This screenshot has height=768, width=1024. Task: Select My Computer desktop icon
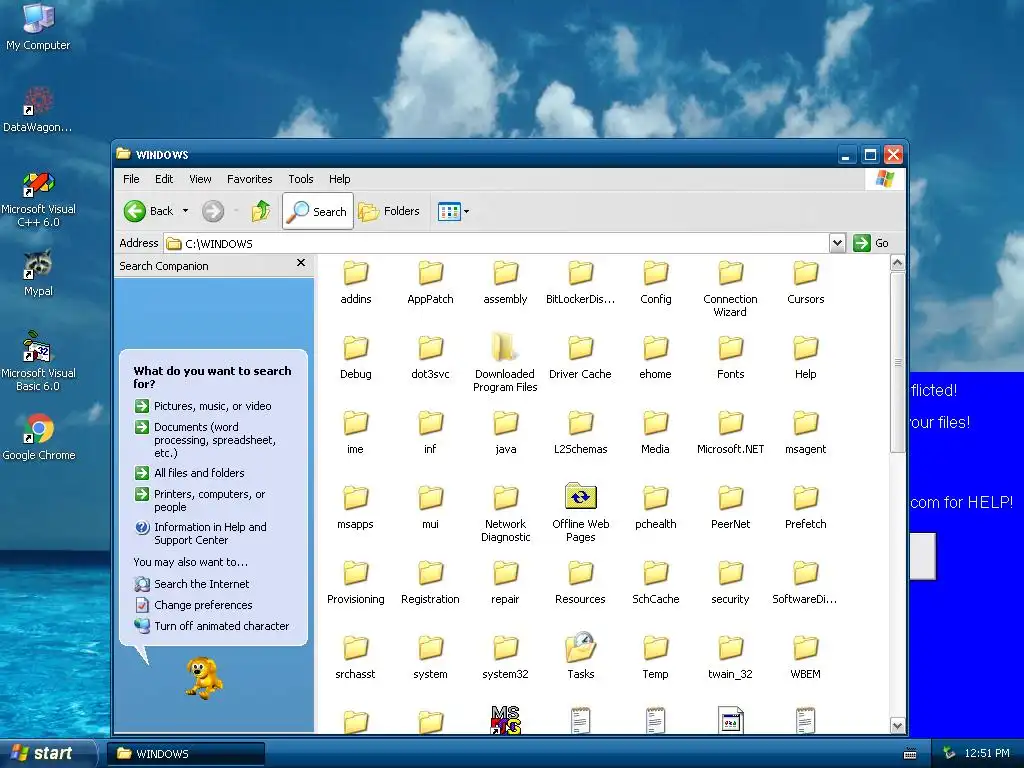(38, 26)
